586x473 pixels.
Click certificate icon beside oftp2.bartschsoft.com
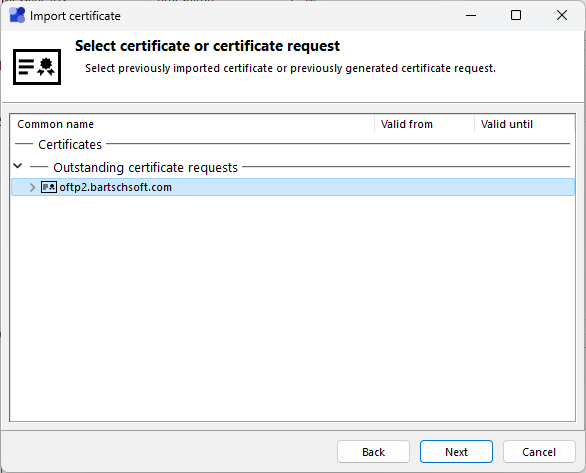click(x=49, y=187)
